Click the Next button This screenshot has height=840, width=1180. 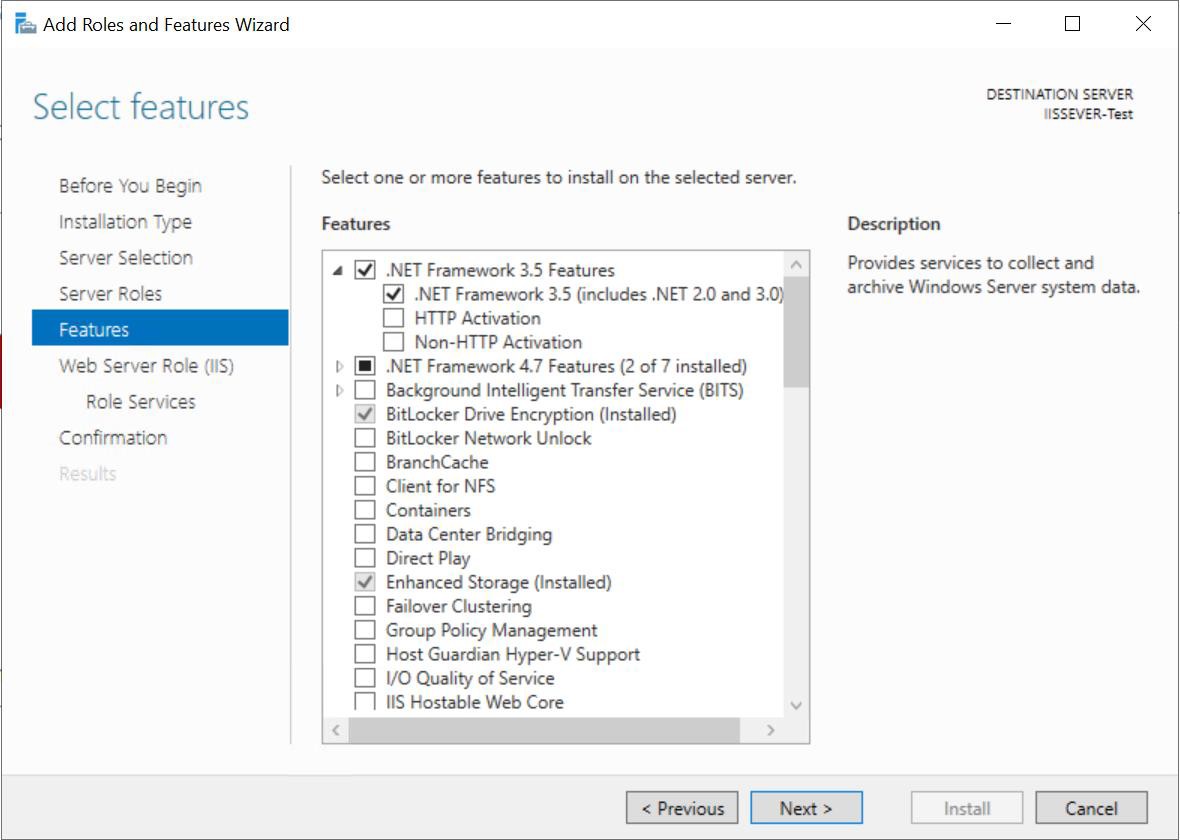pos(806,808)
